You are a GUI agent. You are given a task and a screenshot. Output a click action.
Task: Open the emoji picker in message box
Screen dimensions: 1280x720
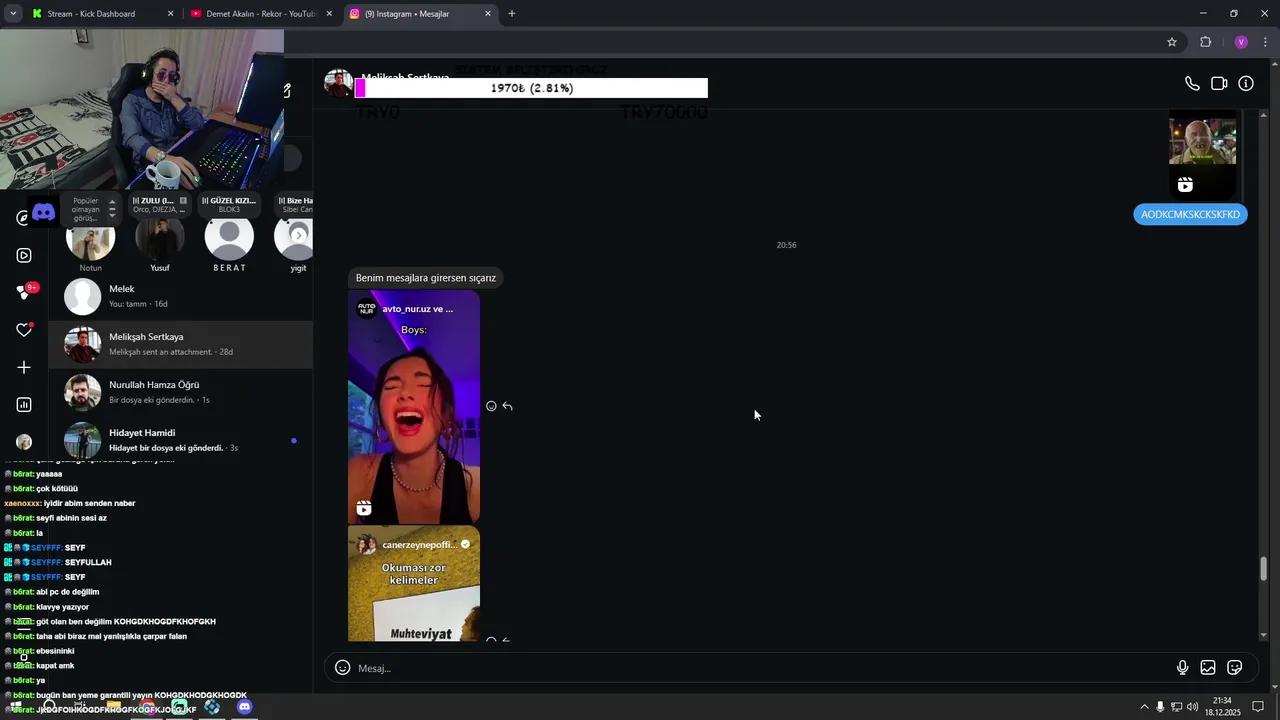342,668
